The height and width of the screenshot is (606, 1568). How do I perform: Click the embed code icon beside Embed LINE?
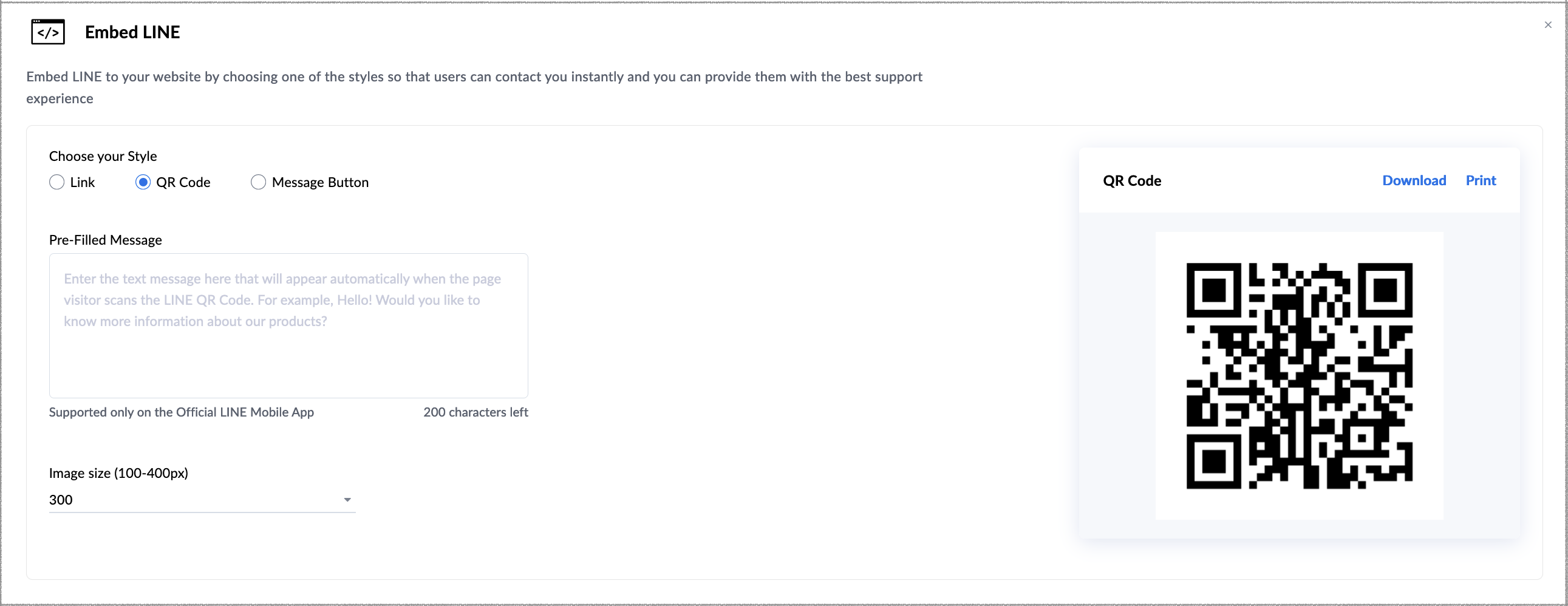(x=47, y=32)
